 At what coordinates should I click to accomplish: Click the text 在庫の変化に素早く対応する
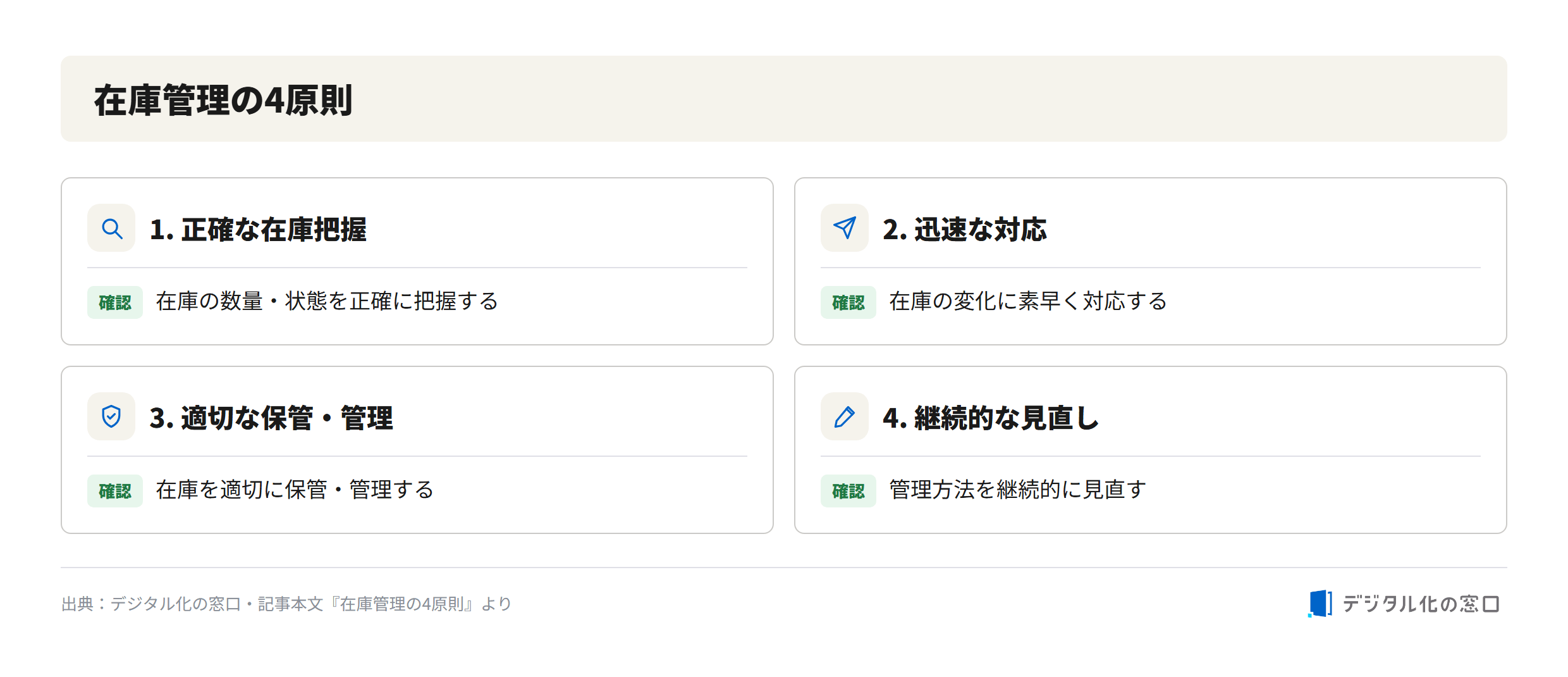(x=1028, y=301)
